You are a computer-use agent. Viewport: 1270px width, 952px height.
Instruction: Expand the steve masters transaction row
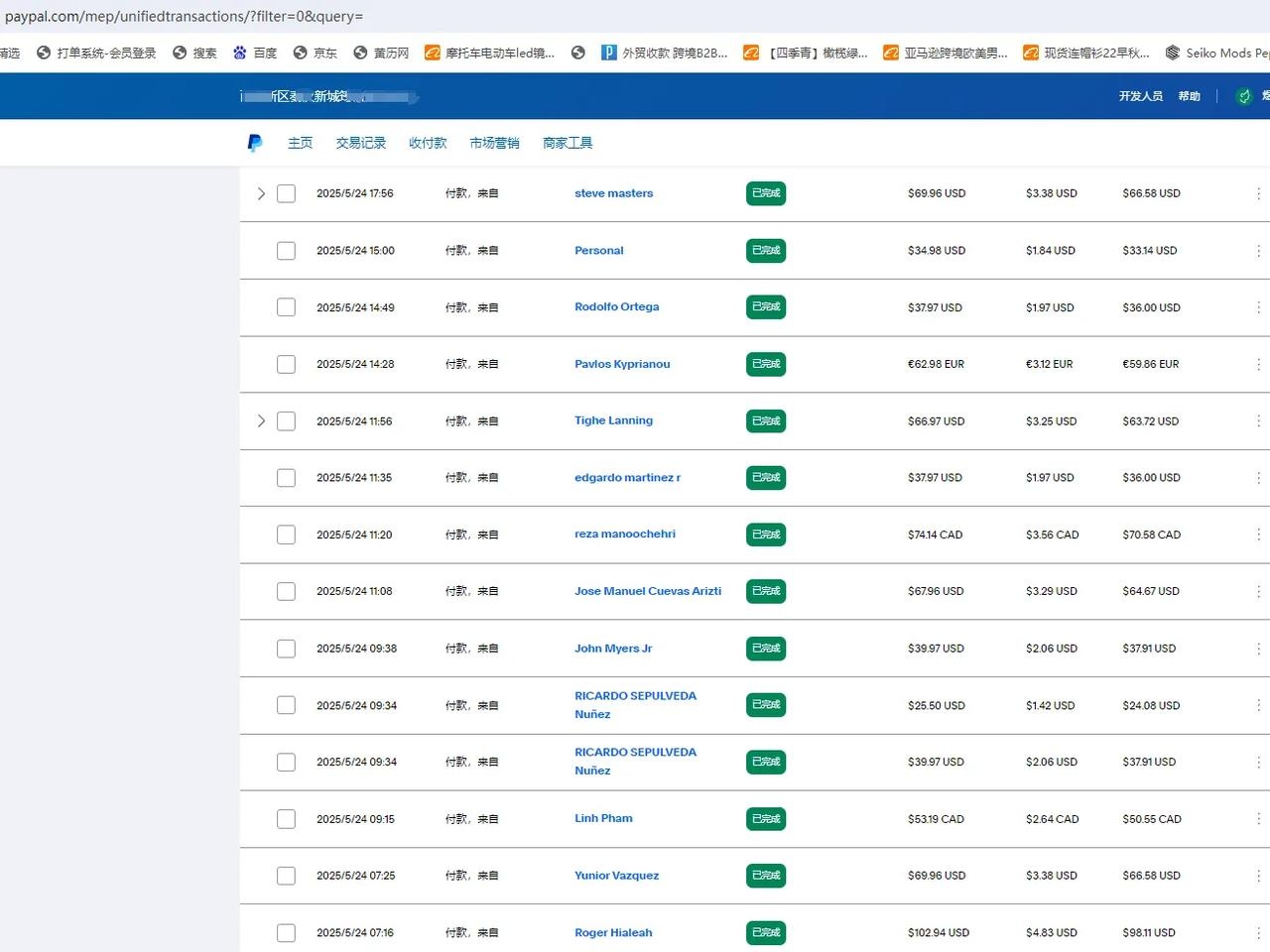coord(261,193)
